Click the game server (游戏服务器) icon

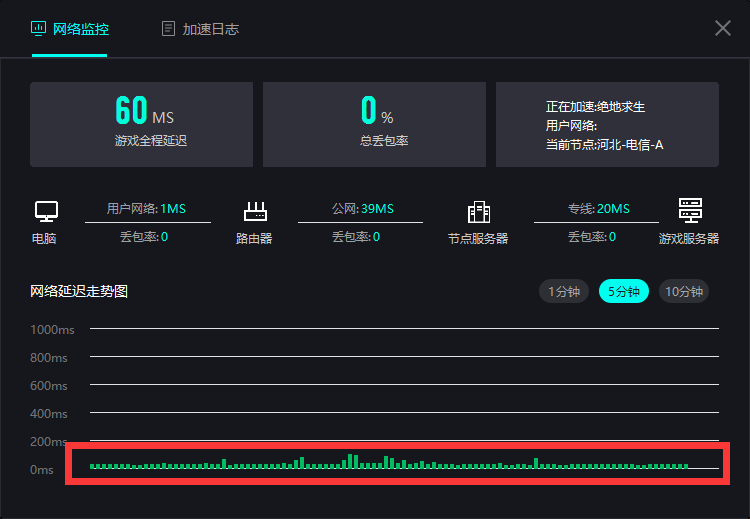click(x=689, y=210)
